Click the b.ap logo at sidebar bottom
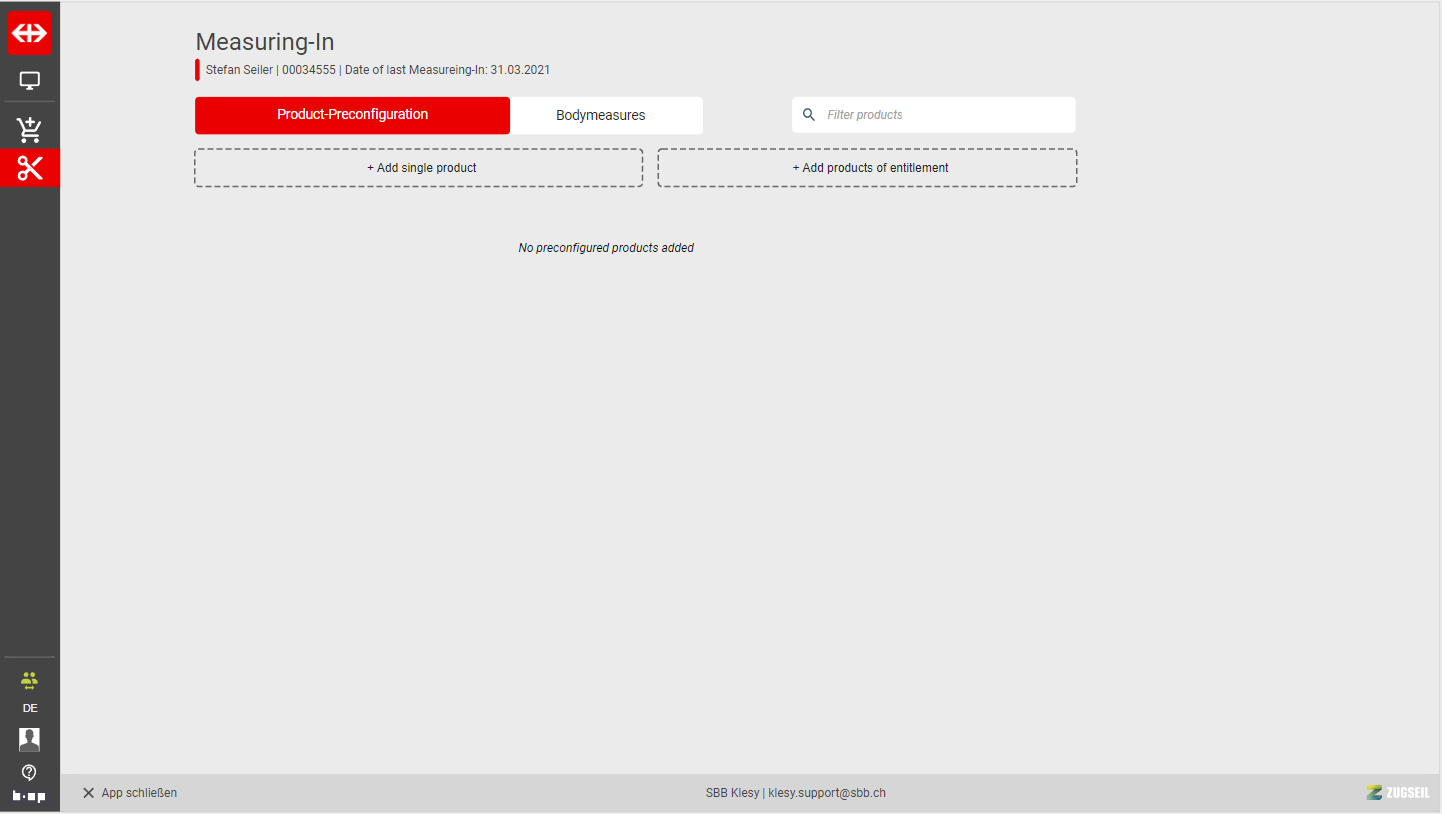1442x814 pixels. pos(29,796)
